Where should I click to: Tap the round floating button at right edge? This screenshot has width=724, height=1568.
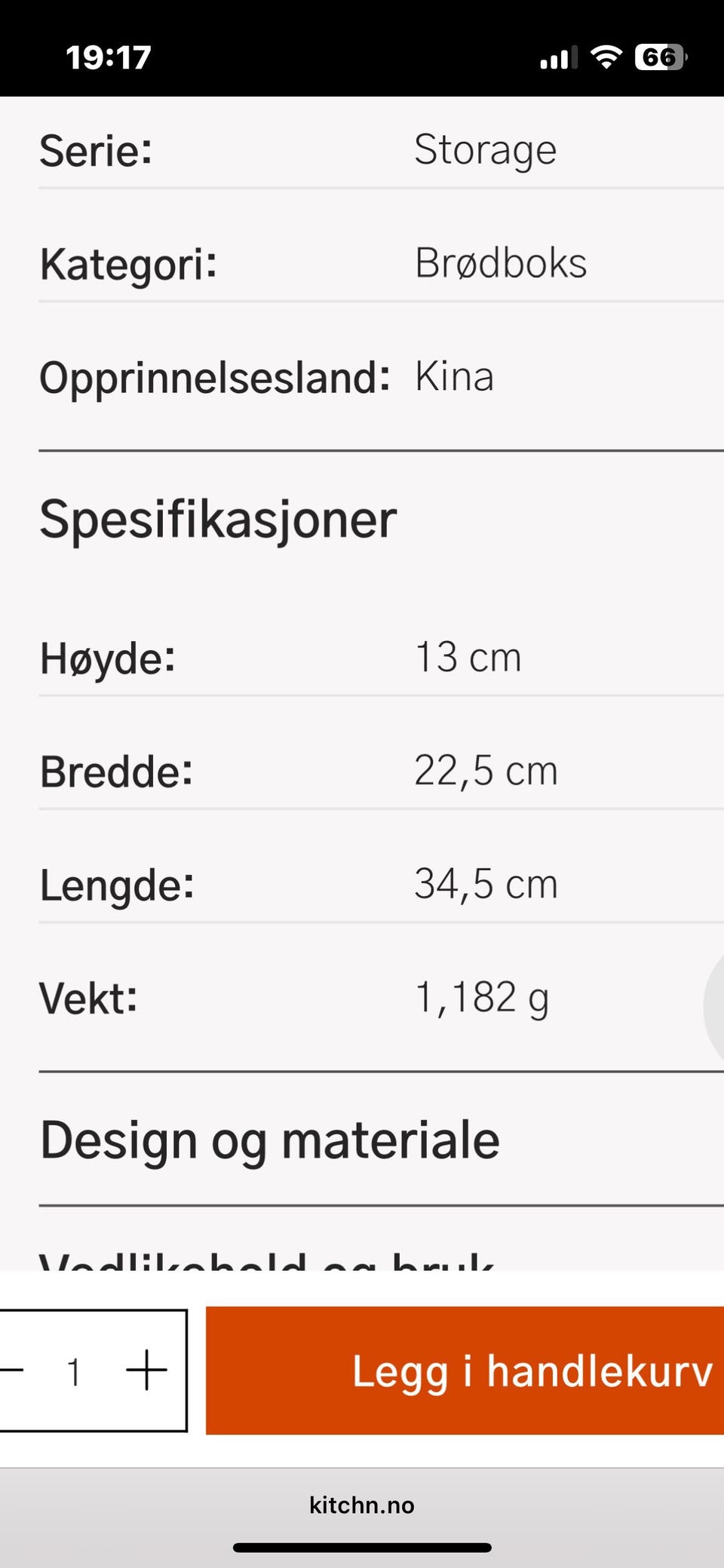[715, 1007]
